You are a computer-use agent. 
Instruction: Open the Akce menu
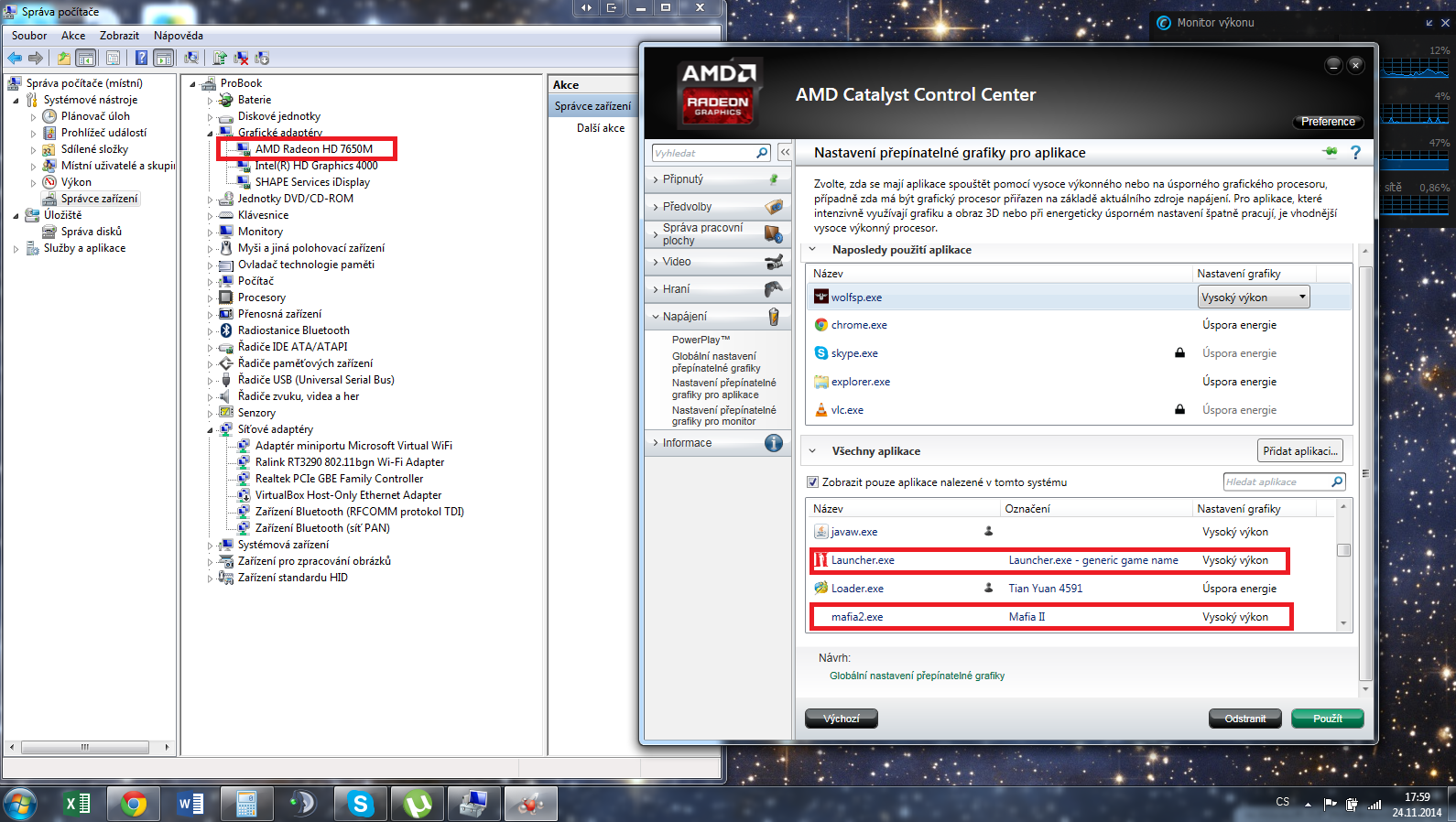73,36
